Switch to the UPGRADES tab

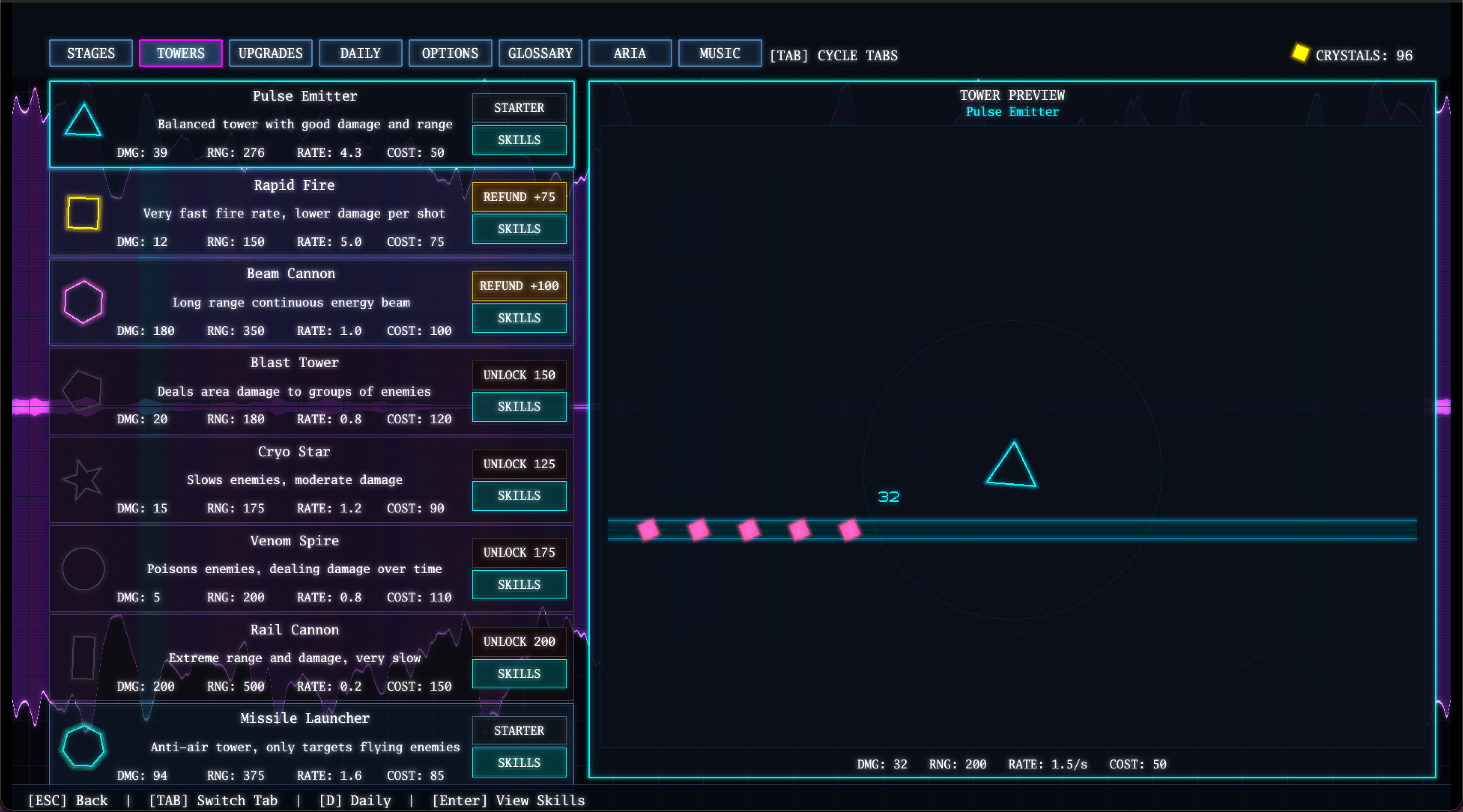click(x=270, y=54)
